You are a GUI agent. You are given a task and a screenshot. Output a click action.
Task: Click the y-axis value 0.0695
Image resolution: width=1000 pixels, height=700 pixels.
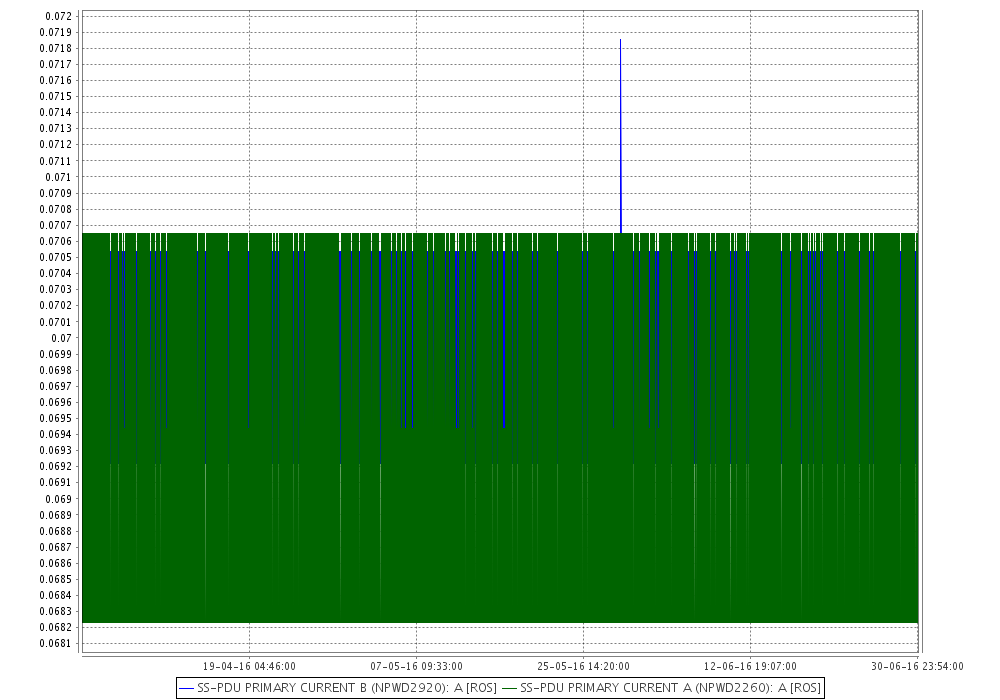tap(55, 418)
